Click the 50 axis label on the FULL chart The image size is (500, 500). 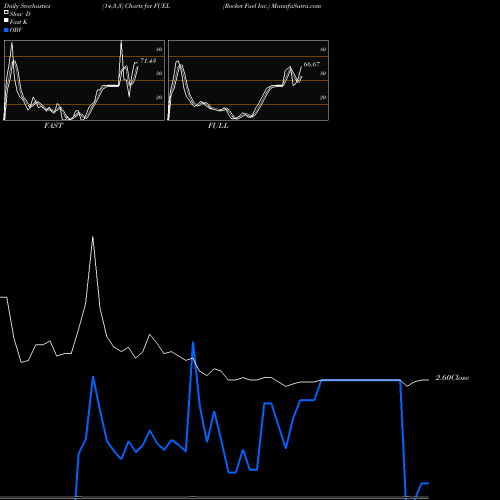(x=323, y=73)
